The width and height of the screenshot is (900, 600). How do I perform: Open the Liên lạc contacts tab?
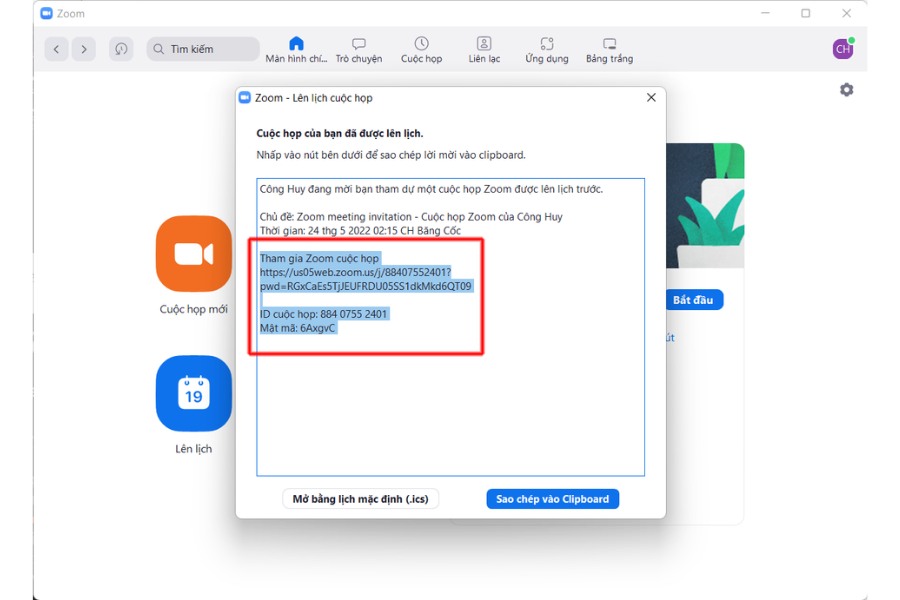484,49
